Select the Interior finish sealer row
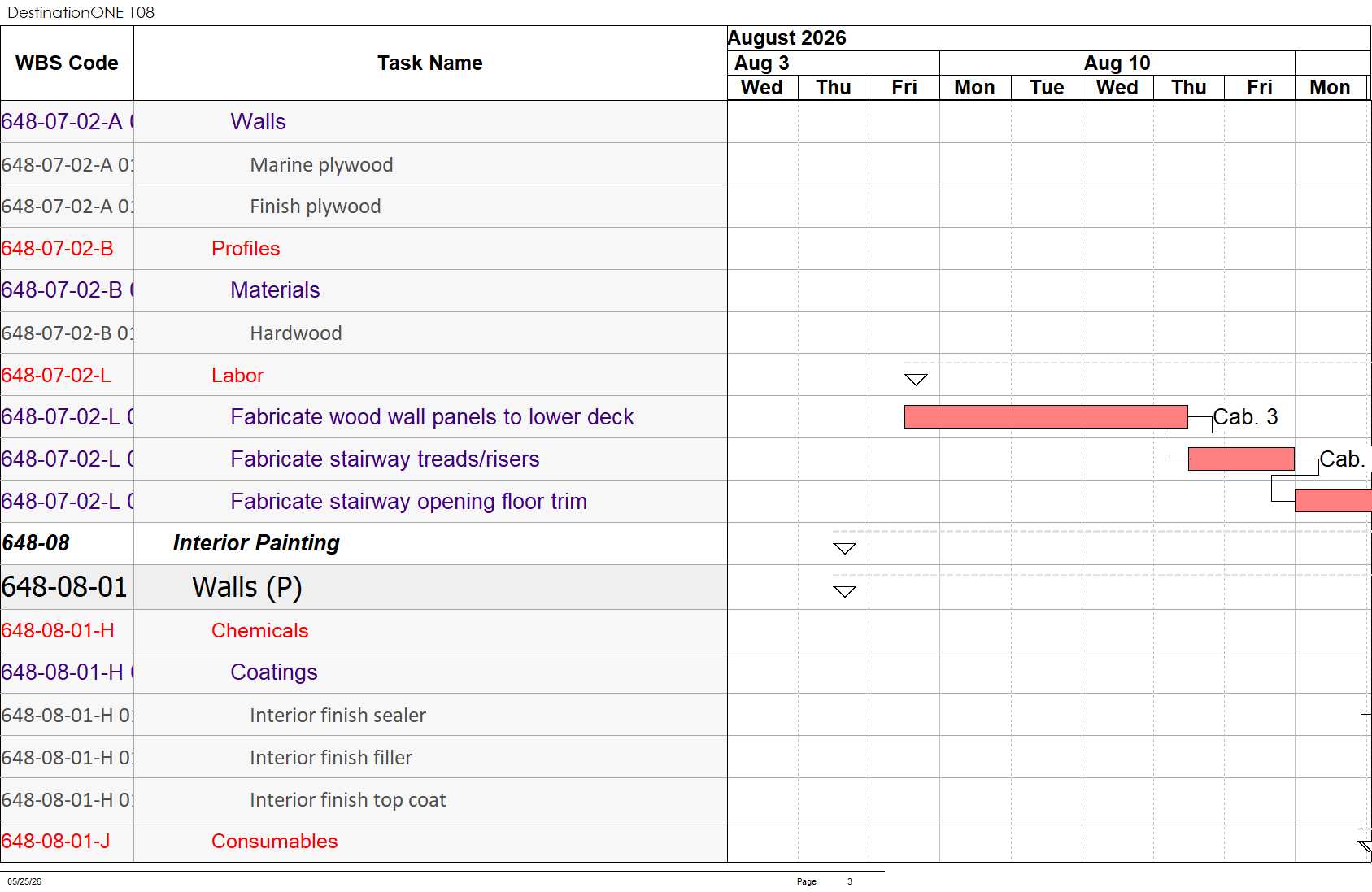 [364, 715]
